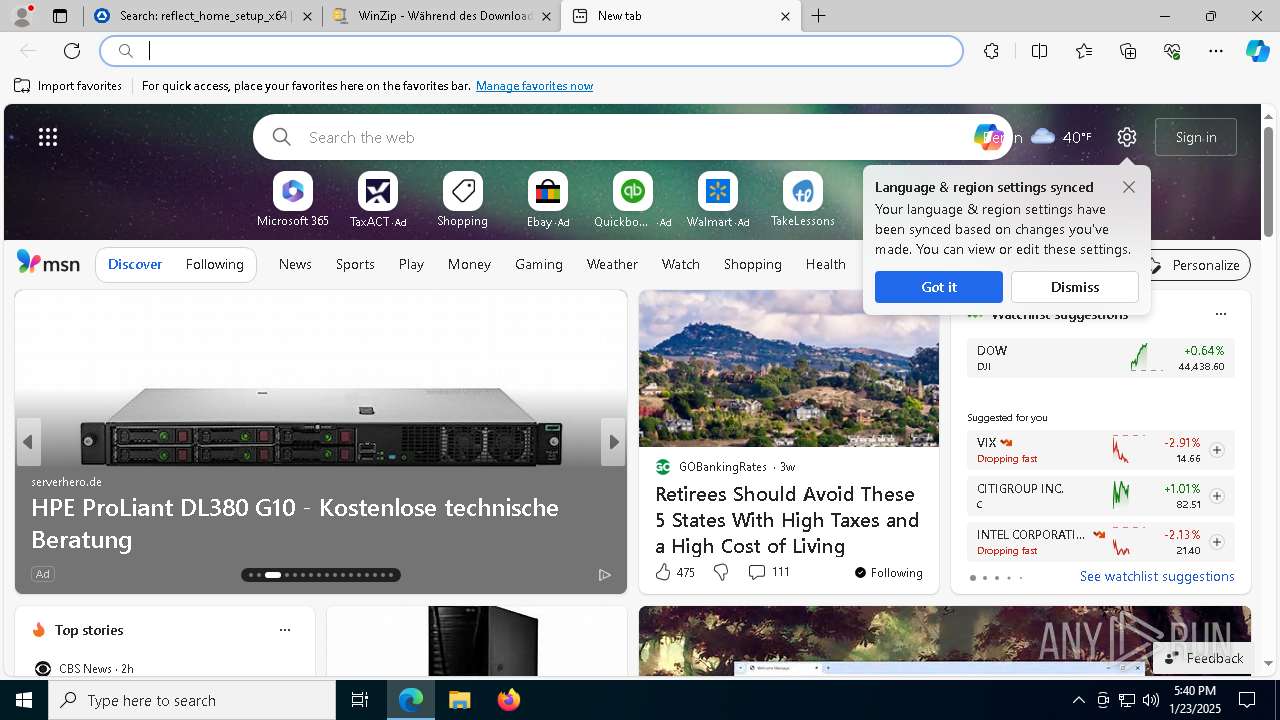Close the language settings synced popup
This screenshot has width=1280, height=720.
click(1129, 187)
